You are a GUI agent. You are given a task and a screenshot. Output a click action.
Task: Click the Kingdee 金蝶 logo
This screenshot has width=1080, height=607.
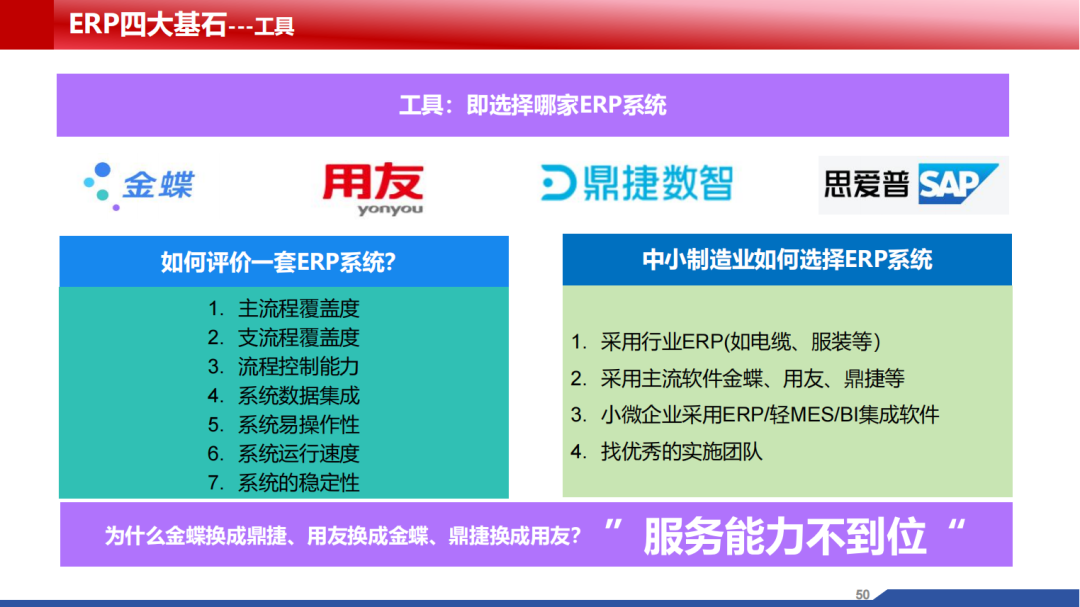tap(139, 185)
